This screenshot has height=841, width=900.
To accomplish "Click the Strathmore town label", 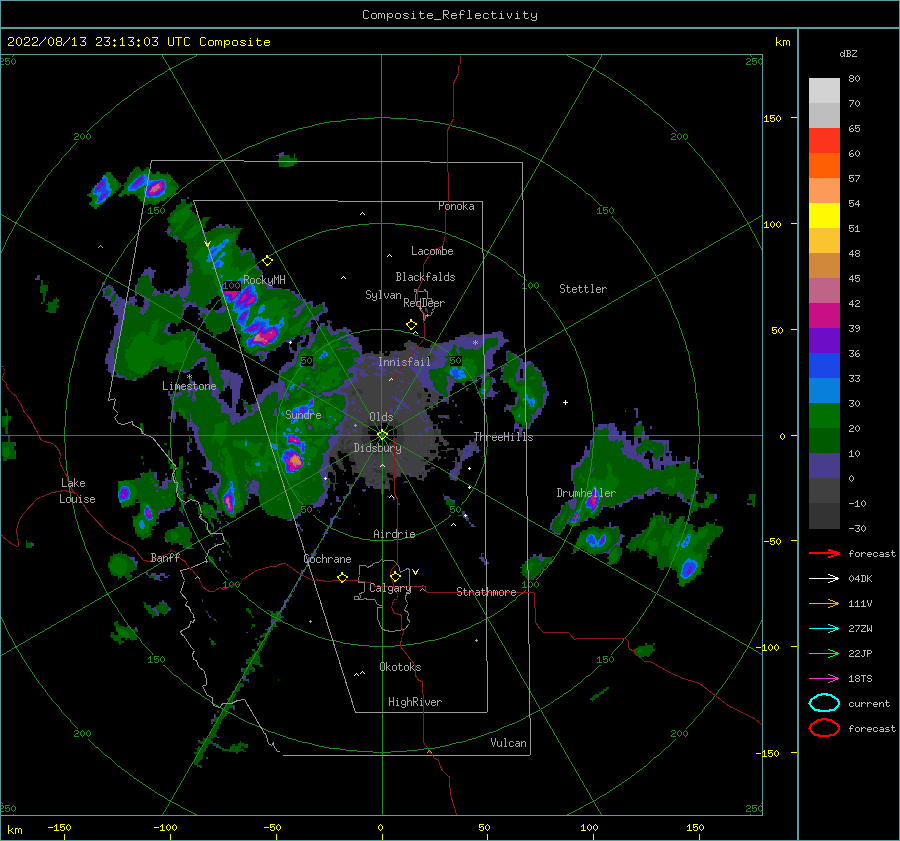I will [x=486, y=592].
